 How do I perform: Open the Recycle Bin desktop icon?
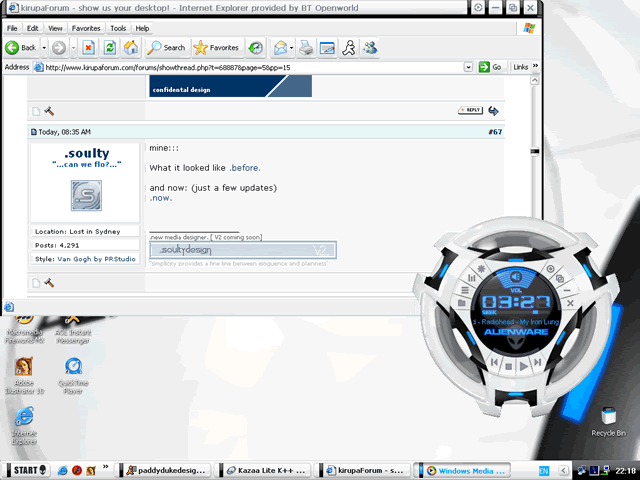click(x=608, y=422)
